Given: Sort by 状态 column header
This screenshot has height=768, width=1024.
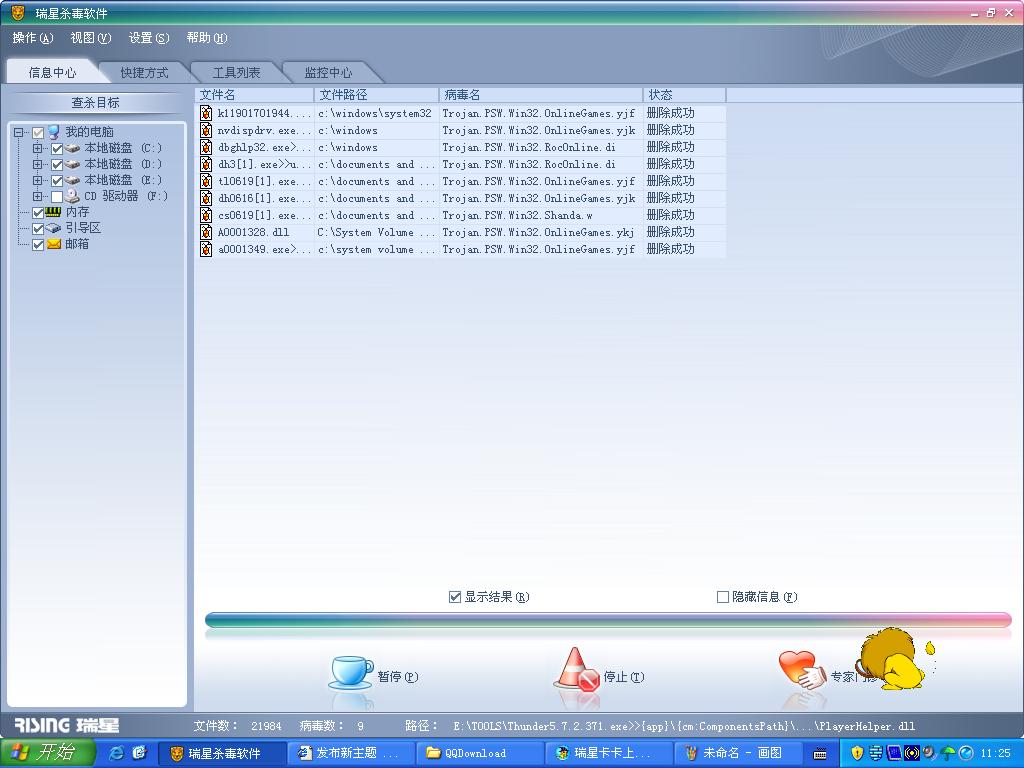Looking at the screenshot, I should tap(684, 95).
